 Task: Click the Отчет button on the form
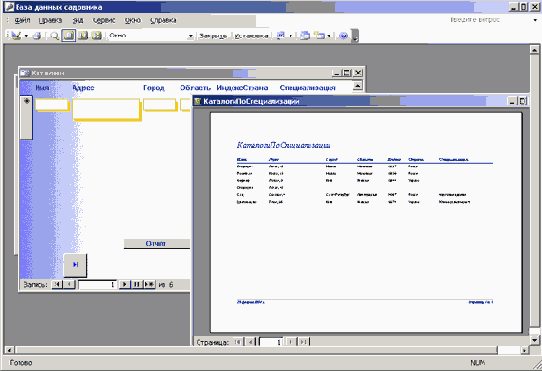[156, 243]
